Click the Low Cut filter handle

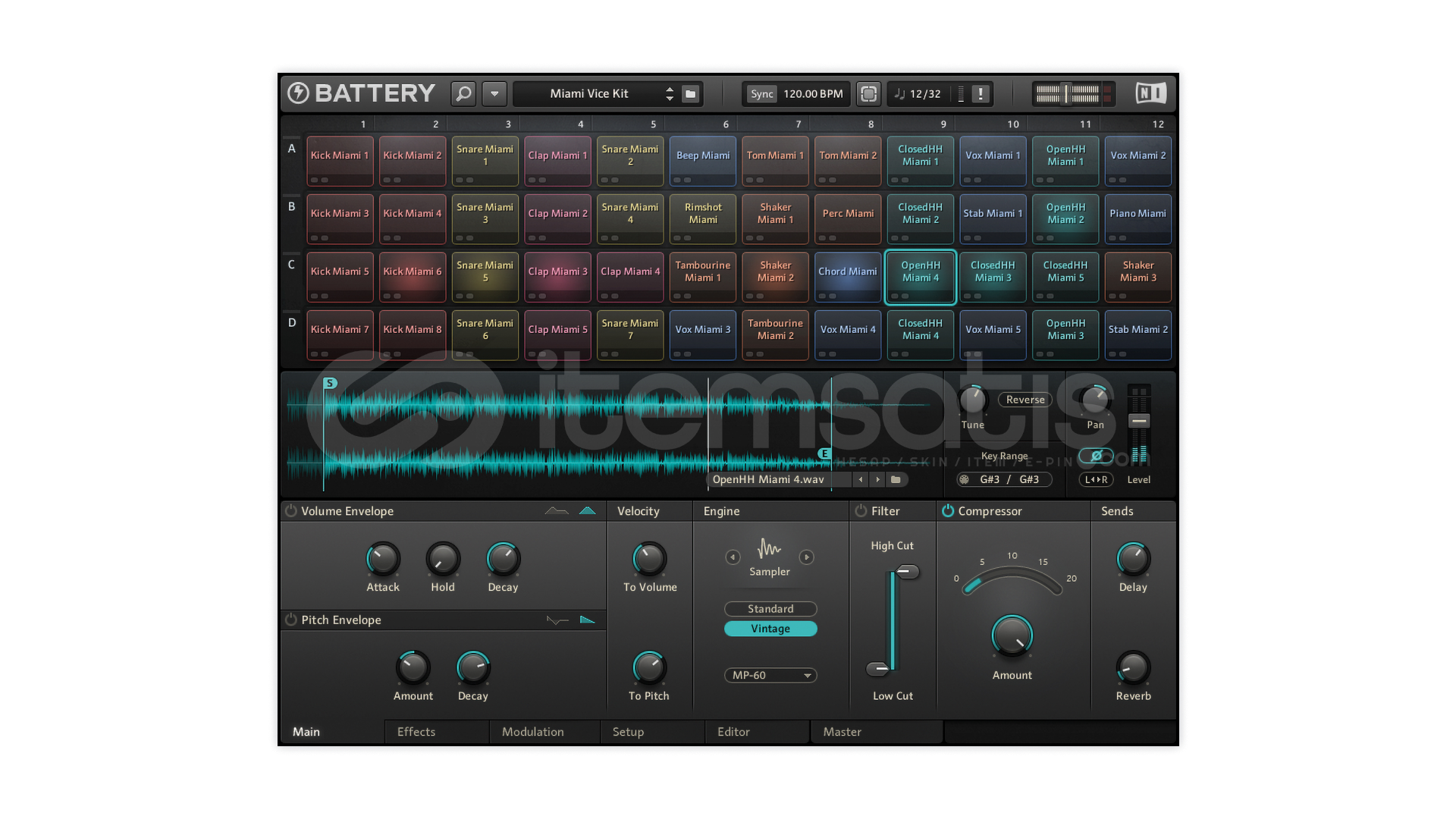pos(878,668)
